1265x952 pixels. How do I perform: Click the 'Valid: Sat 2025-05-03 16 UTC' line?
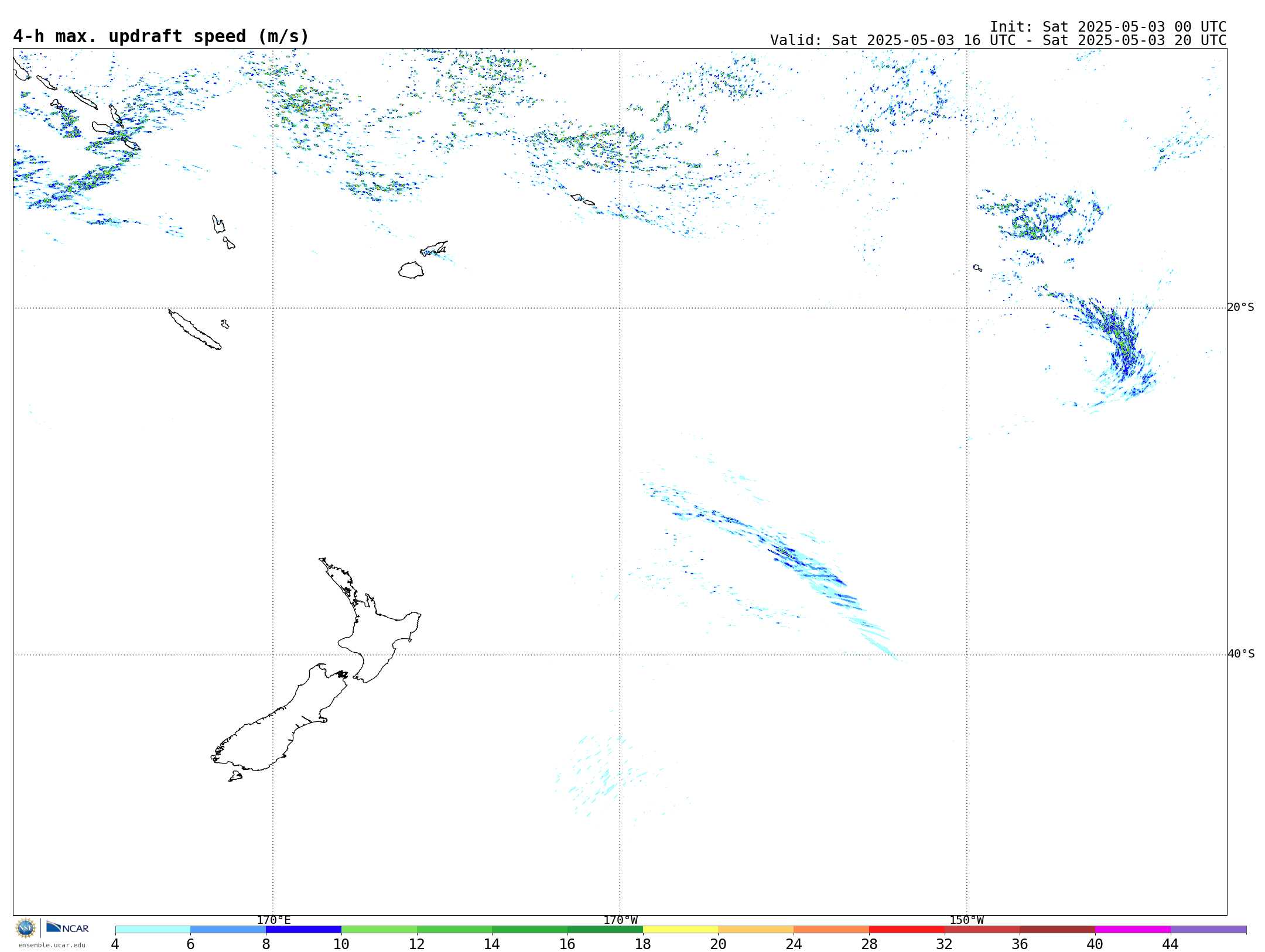[x=998, y=40]
